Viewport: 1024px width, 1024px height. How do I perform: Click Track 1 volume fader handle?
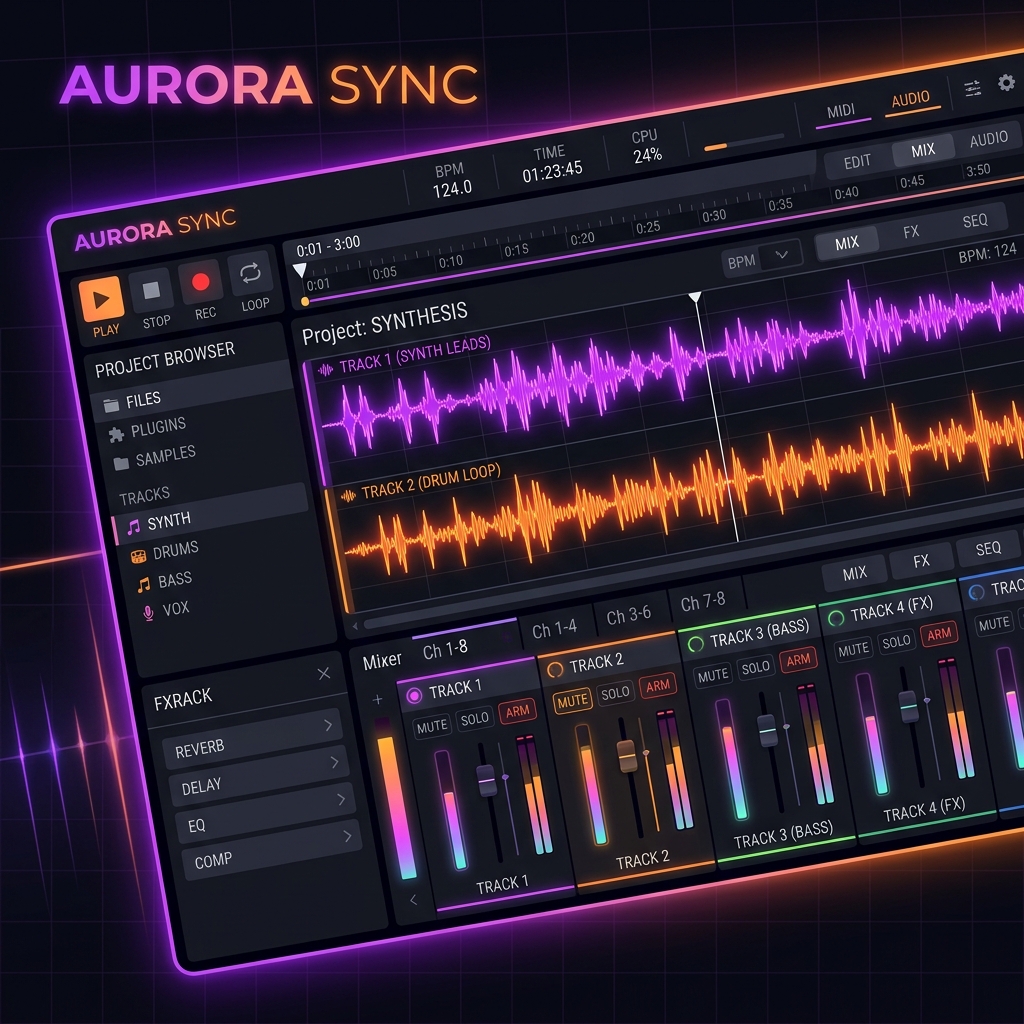(487, 780)
